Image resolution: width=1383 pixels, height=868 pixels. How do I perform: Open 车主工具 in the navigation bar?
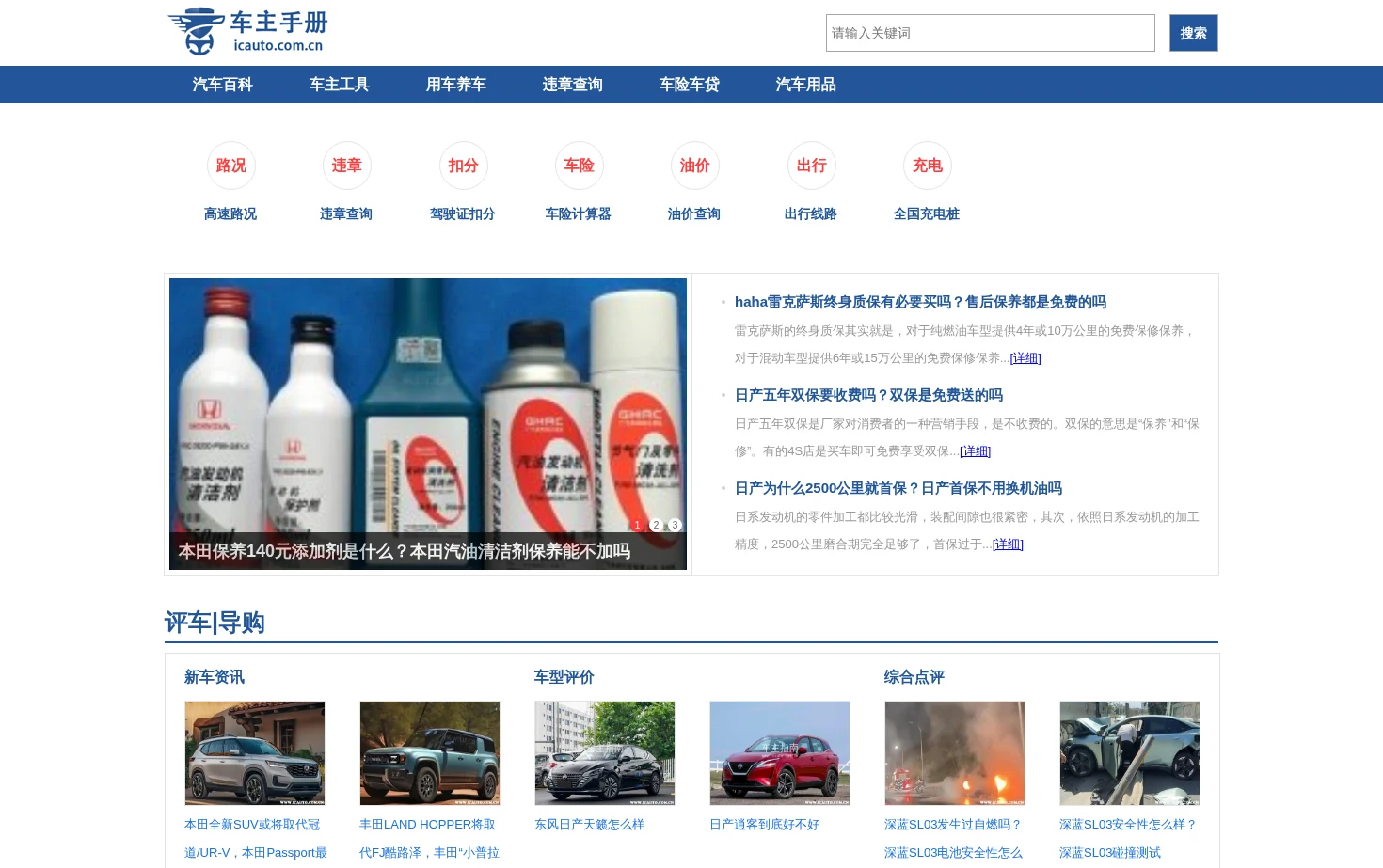click(340, 85)
